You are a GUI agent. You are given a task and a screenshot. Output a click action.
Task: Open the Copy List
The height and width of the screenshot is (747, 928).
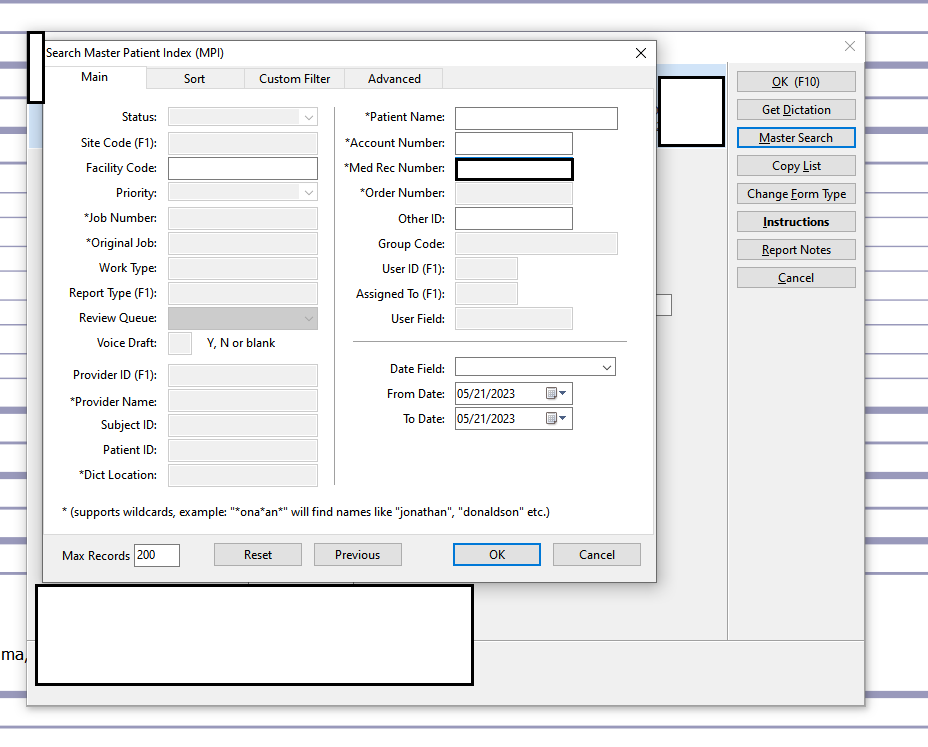pos(796,165)
